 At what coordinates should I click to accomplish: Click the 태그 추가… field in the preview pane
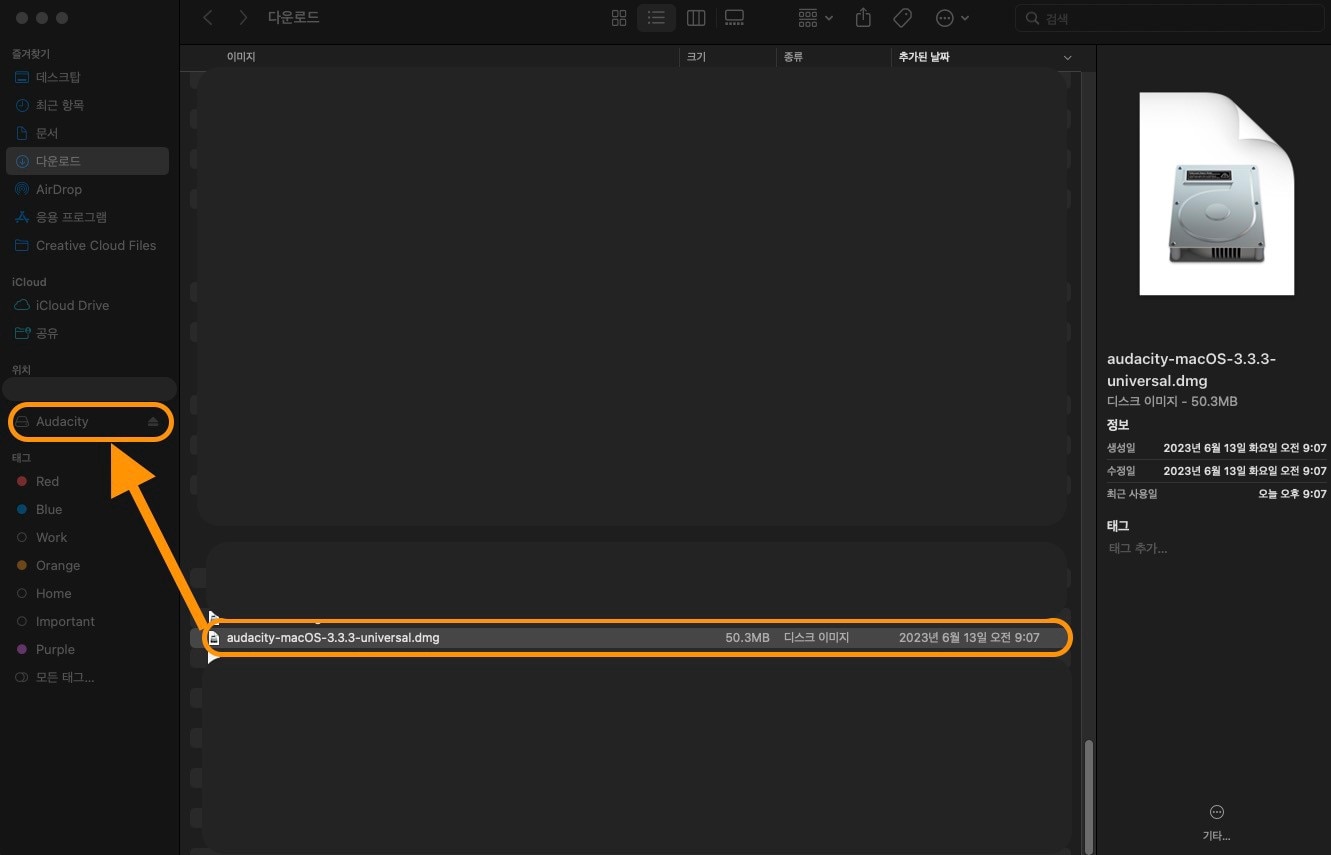click(x=1138, y=548)
